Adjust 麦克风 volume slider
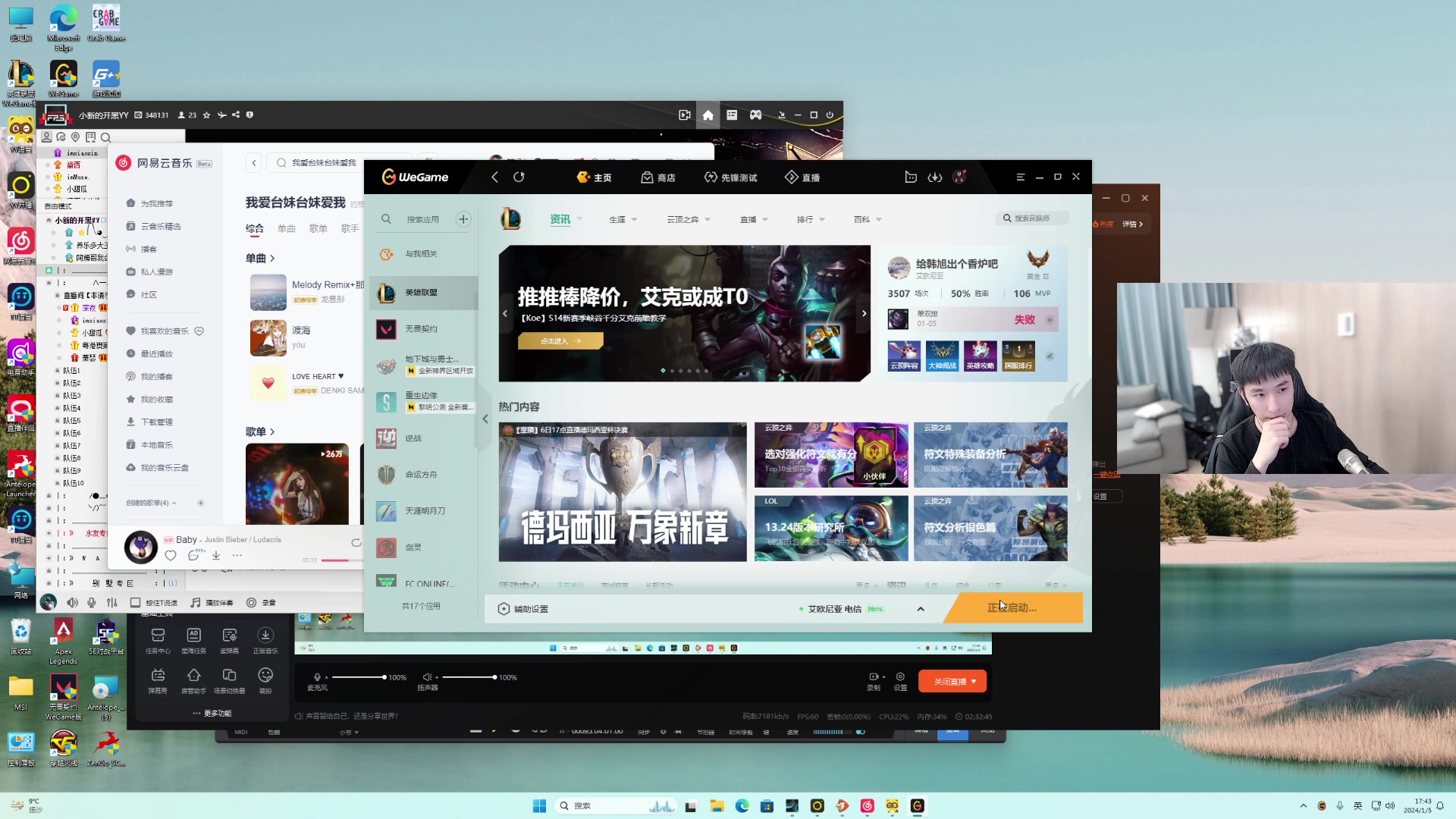 tap(357, 677)
